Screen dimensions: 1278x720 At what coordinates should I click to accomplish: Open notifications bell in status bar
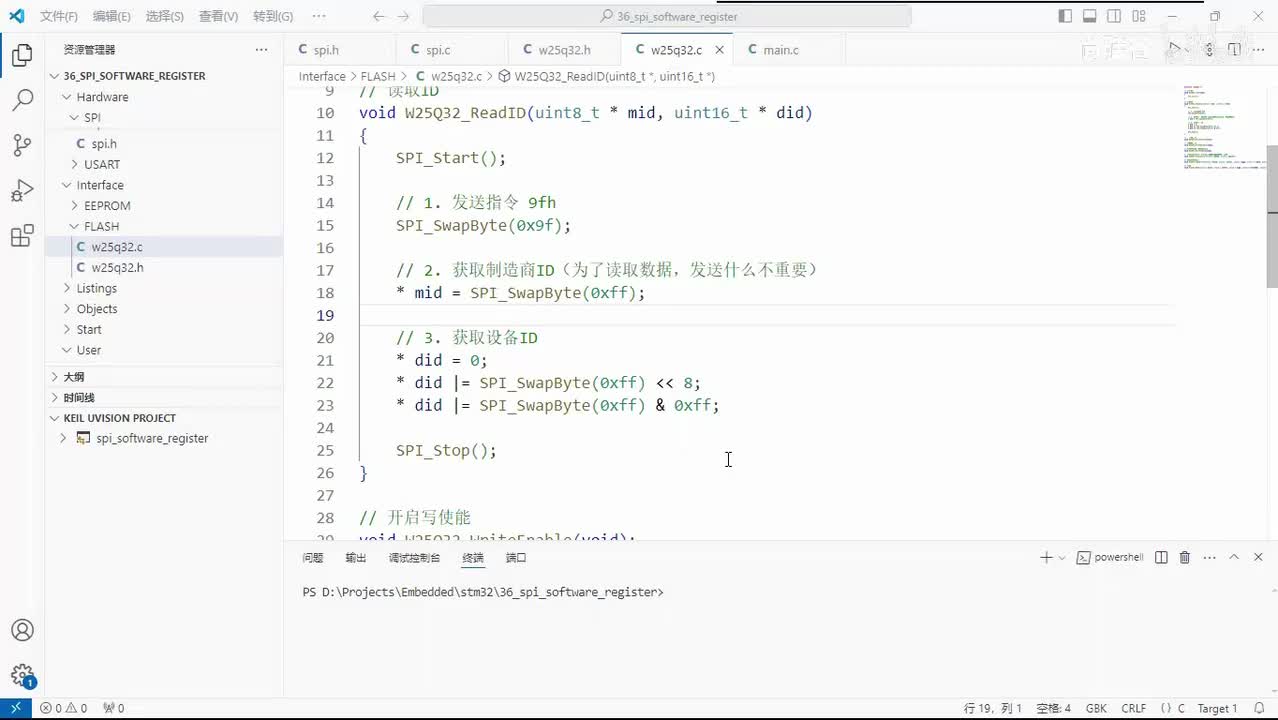[1258, 708]
